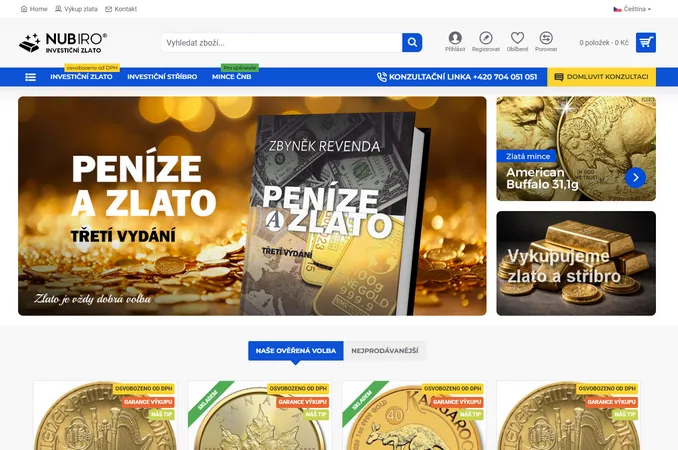This screenshot has width=678, height=450.
Task: Open the Porovnat compare icon
Action: (546, 41)
